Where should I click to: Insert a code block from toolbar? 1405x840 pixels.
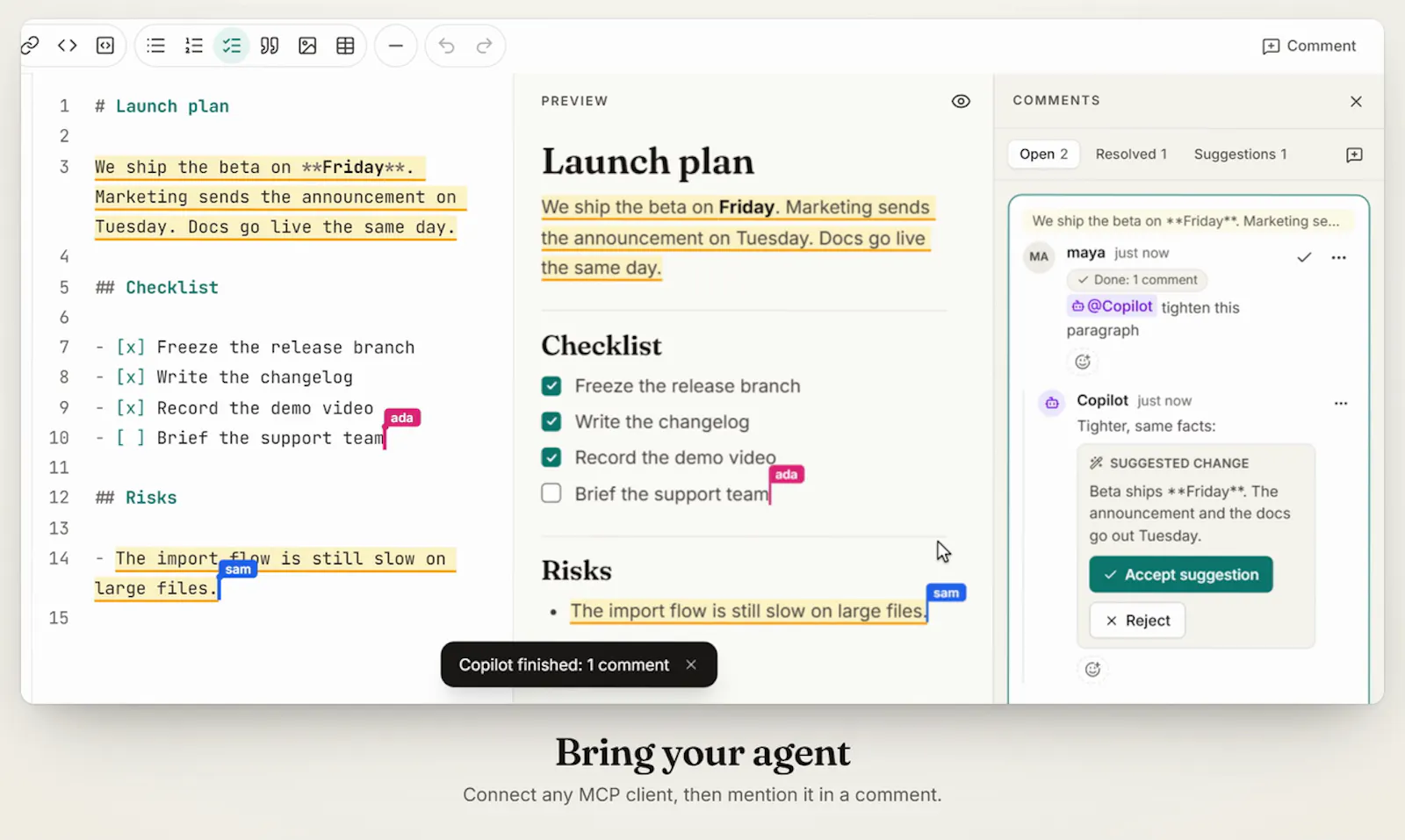coord(105,46)
